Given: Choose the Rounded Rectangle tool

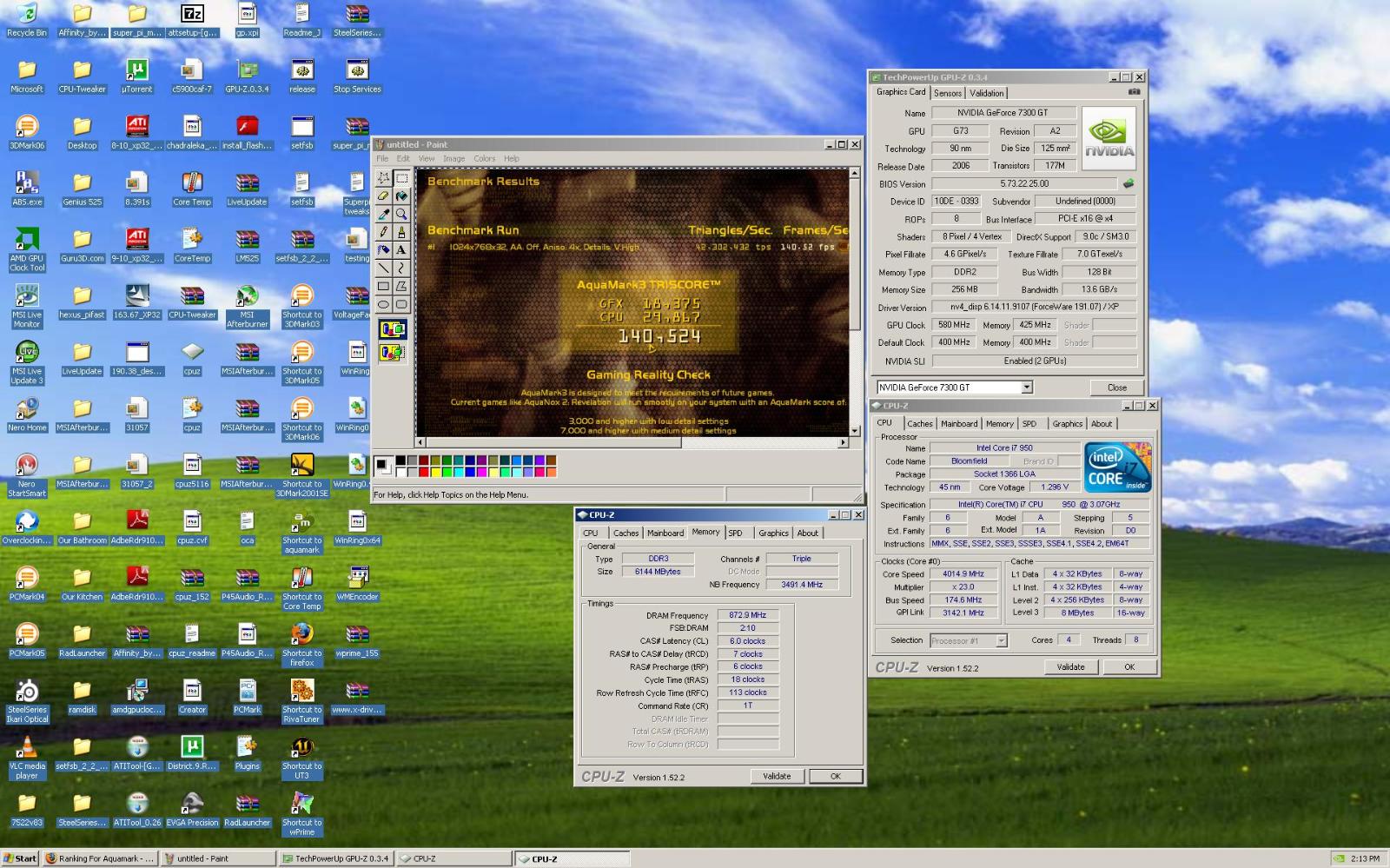Looking at the screenshot, I should (401, 305).
